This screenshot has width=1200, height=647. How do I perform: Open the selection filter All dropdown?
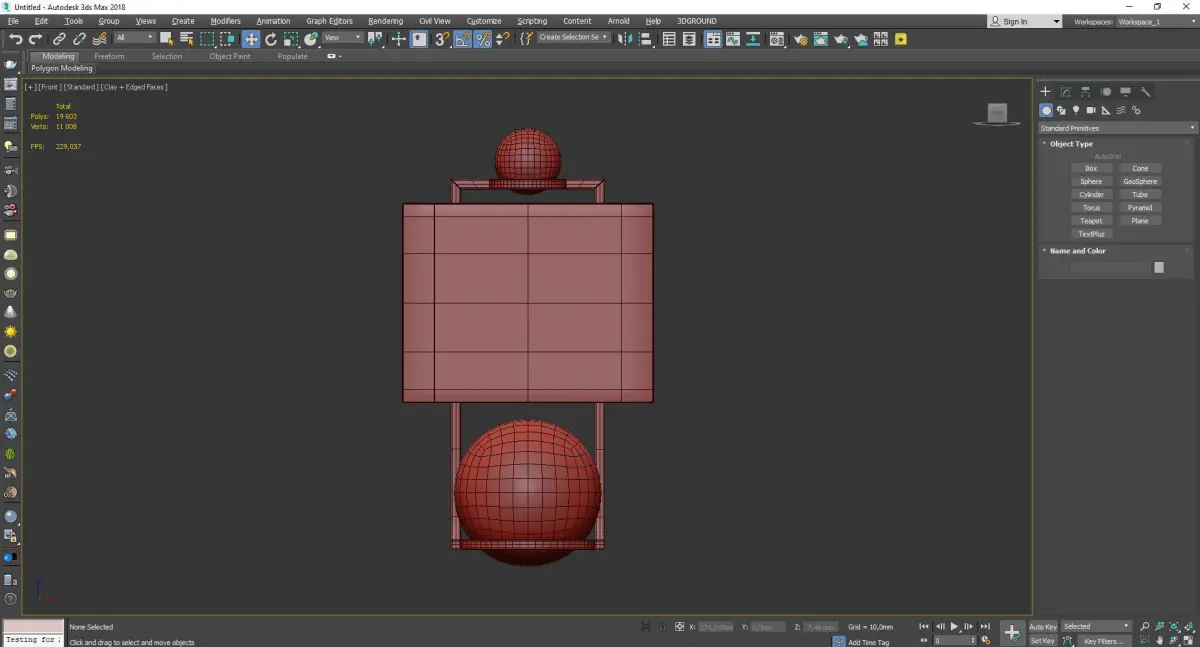133,38
